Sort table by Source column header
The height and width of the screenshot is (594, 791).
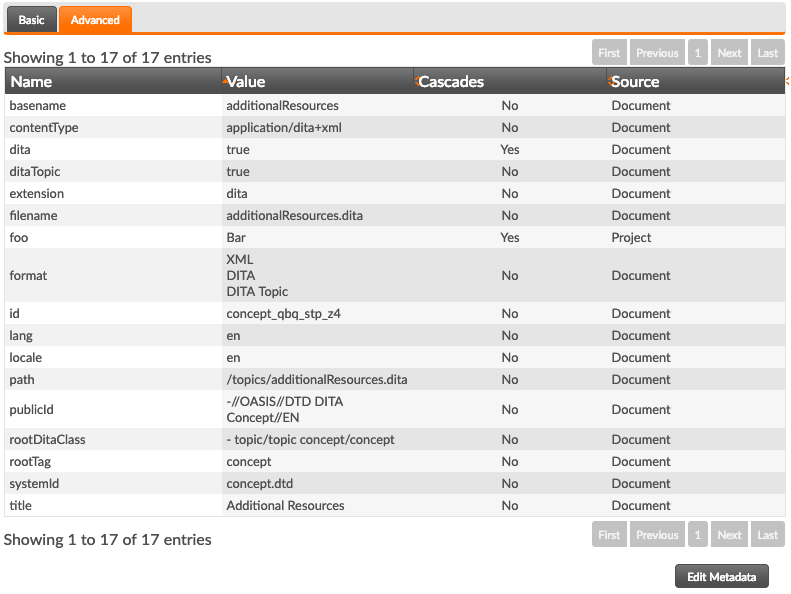[x=696, y=81]
